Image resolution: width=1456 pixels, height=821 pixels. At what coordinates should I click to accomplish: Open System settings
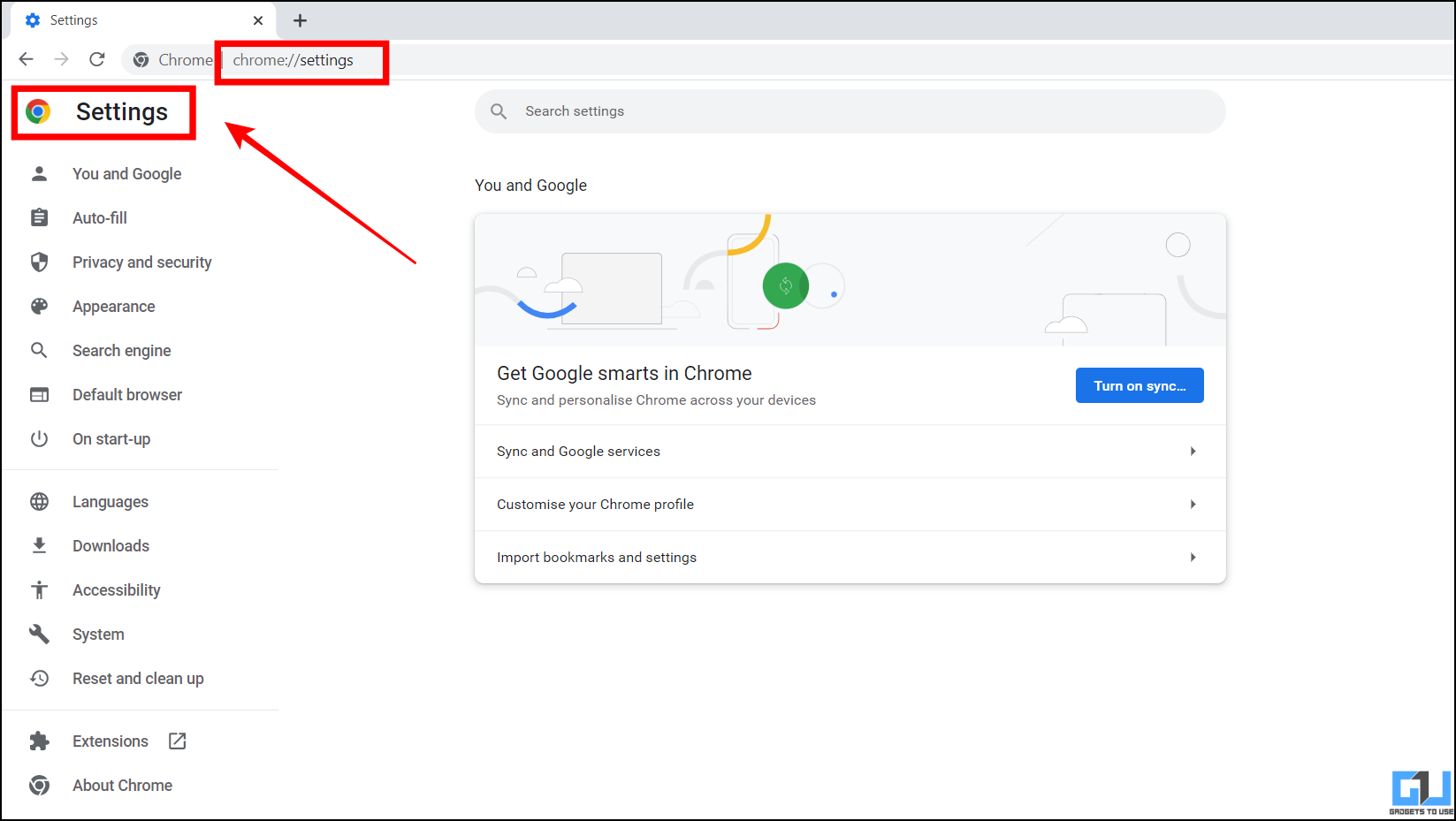pos(98,635)
